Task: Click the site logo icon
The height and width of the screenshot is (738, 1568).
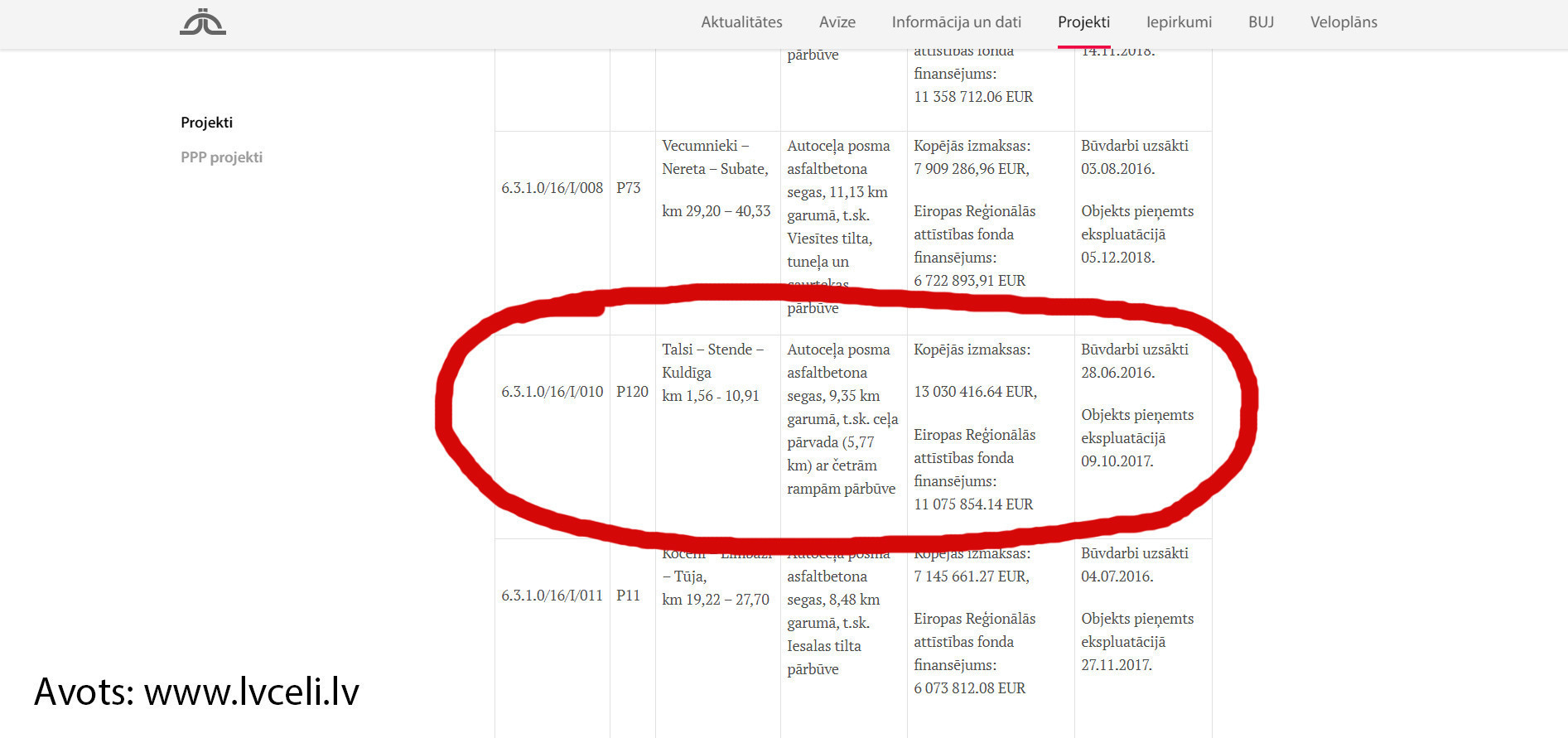Action: [203, 22]
